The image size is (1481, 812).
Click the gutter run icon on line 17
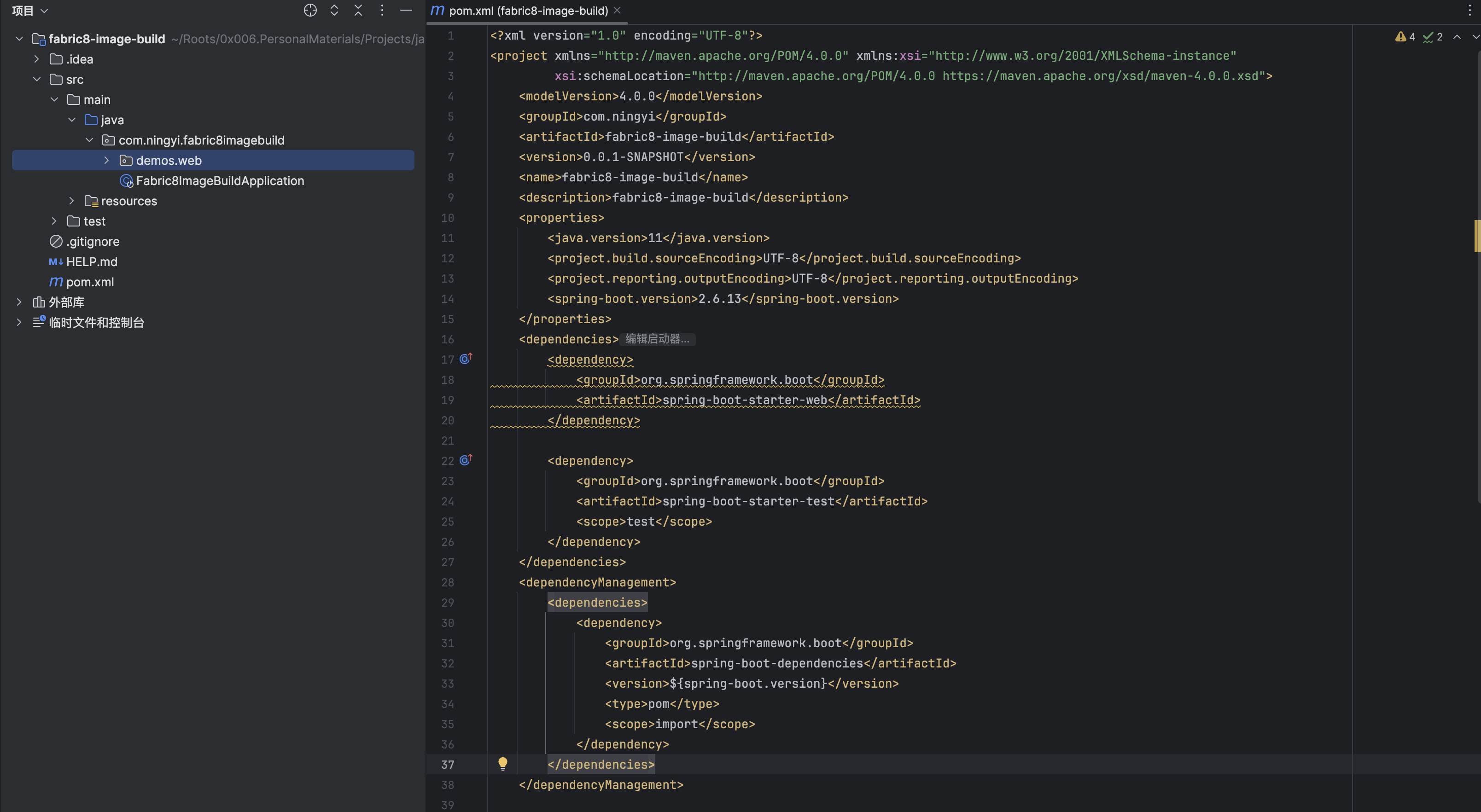point(465,359)
